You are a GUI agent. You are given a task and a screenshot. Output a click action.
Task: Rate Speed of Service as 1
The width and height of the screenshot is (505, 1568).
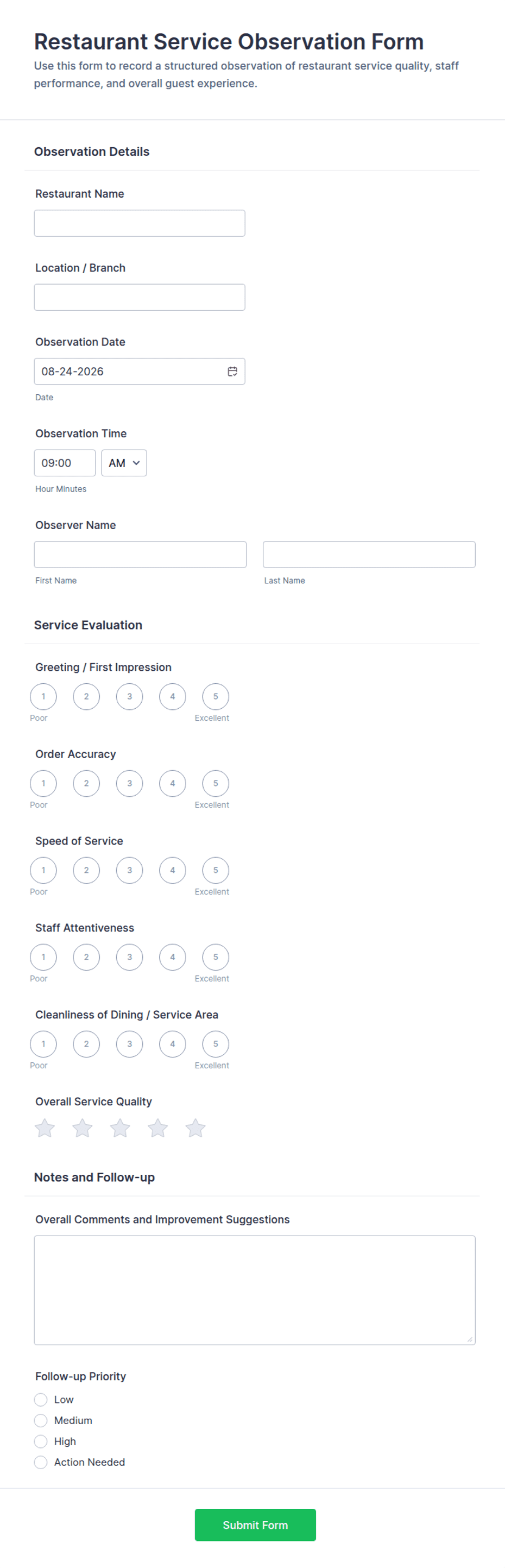43,871
